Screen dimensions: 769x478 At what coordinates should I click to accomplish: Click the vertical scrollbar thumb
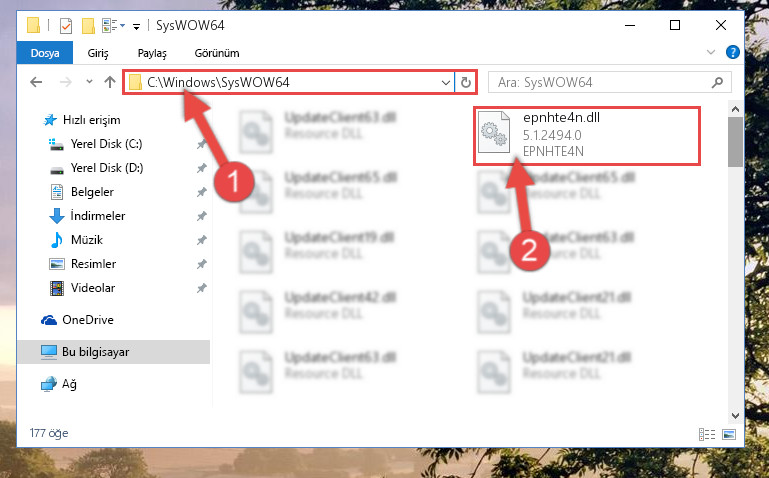point(735,142)
